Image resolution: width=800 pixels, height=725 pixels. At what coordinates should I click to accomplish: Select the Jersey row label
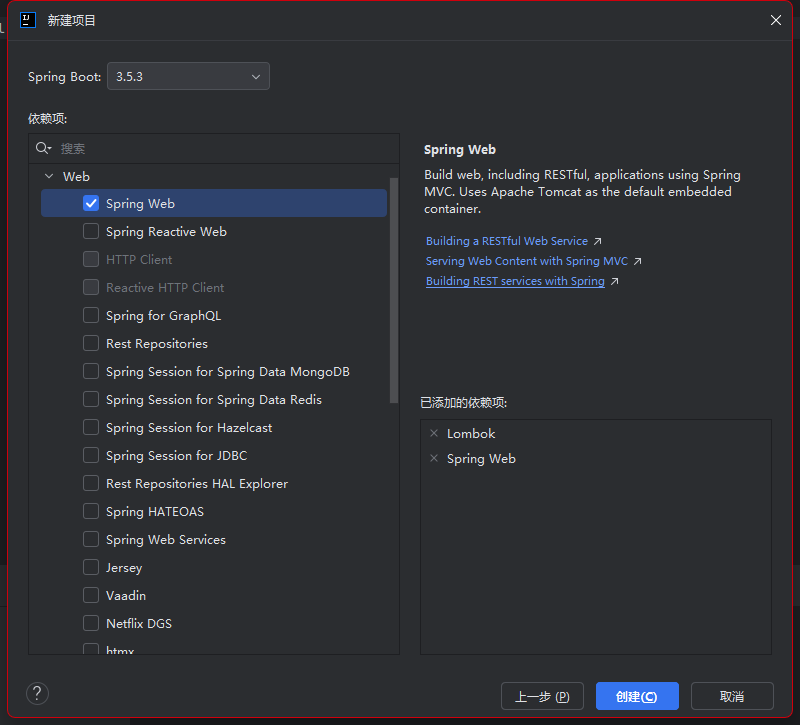[124, 567]
